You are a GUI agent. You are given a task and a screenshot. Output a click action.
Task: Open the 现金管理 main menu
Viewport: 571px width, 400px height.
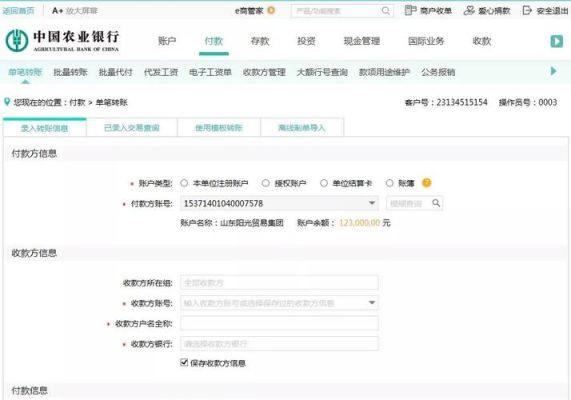[362, 41]
